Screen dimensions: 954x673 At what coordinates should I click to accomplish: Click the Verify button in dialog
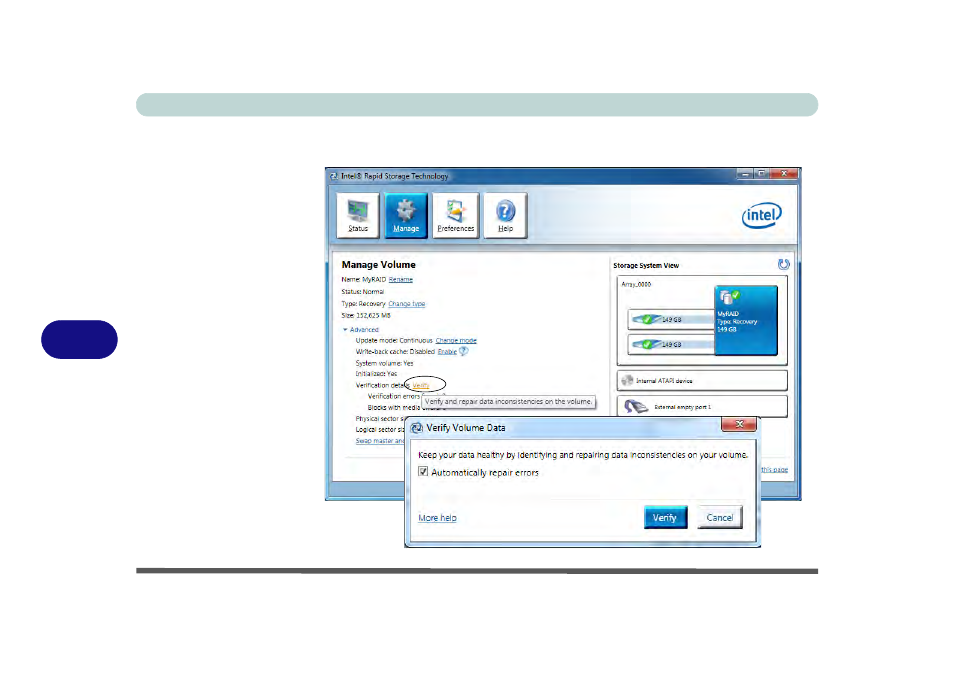[x=665, y=517]
